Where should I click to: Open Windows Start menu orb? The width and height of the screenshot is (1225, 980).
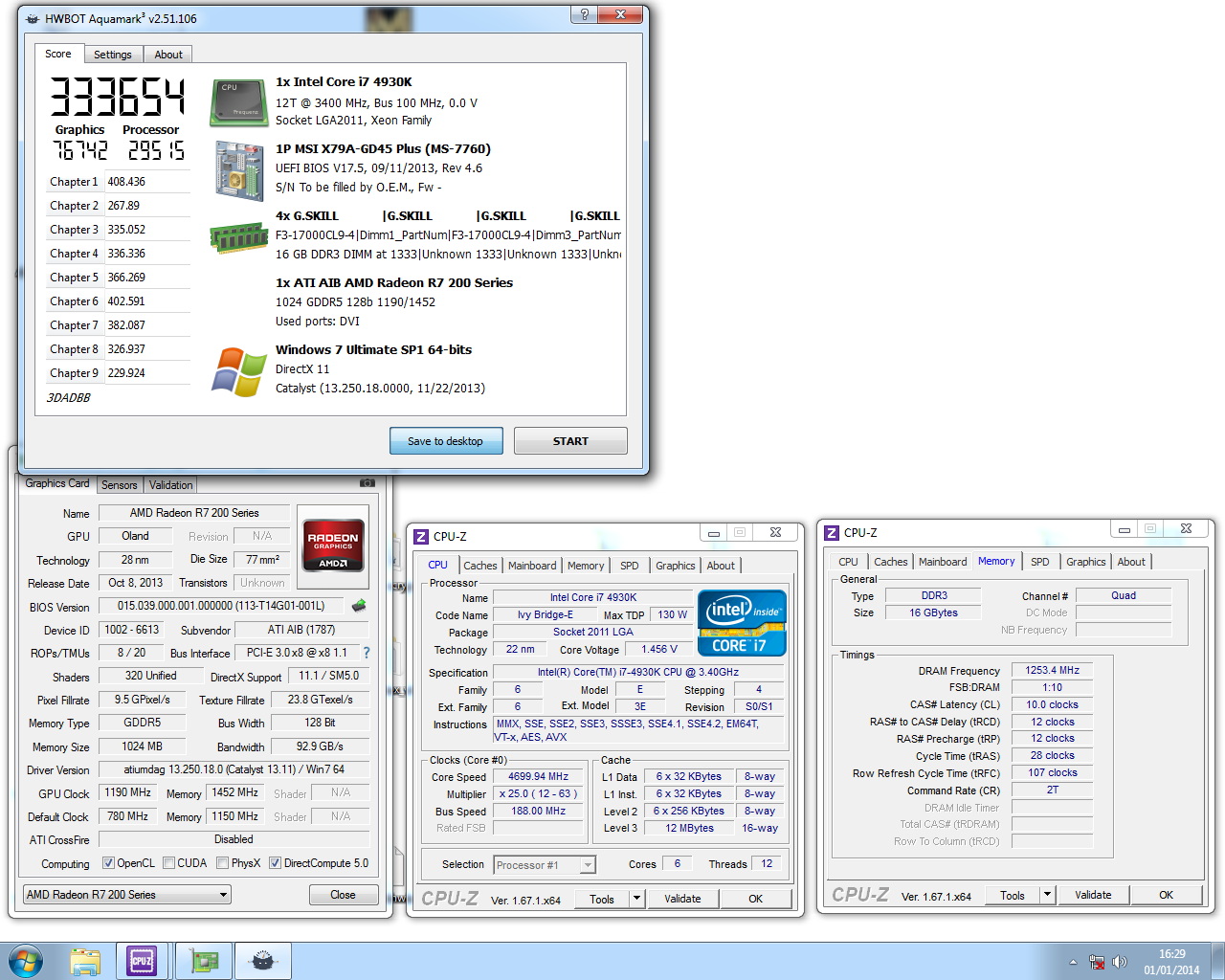point(25,961)
